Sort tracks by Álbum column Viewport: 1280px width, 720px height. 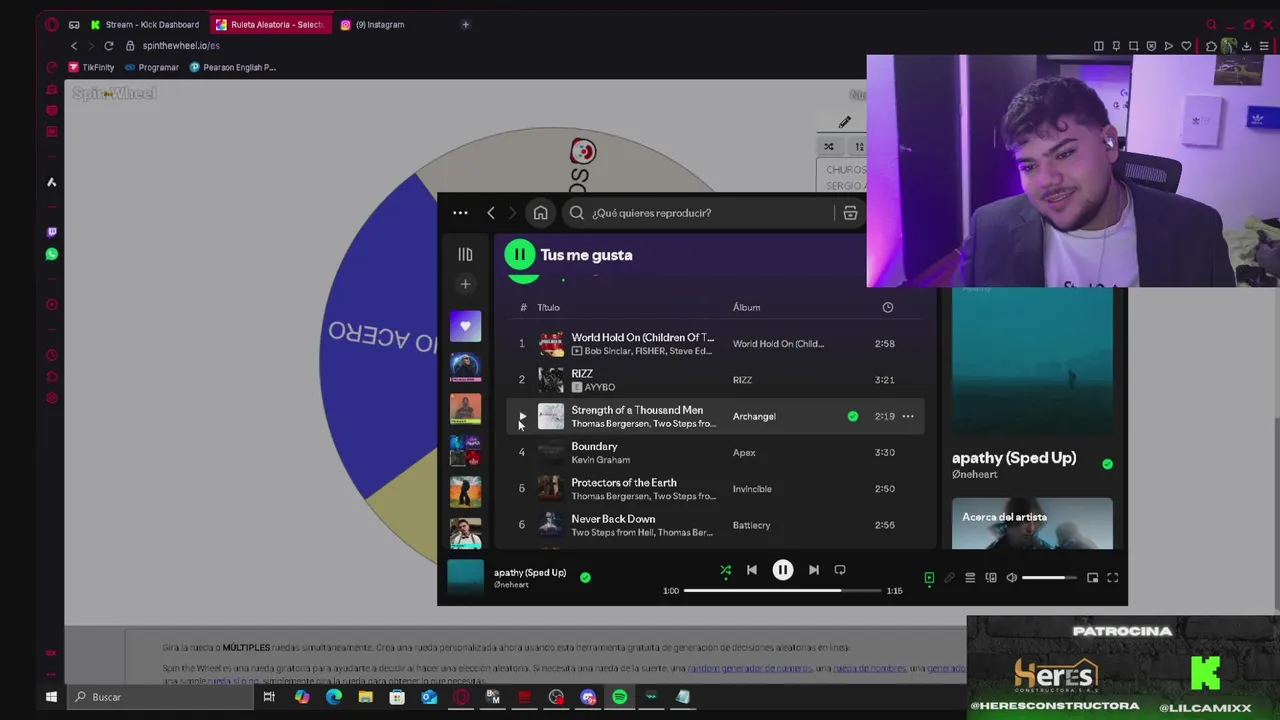point(746,307)
